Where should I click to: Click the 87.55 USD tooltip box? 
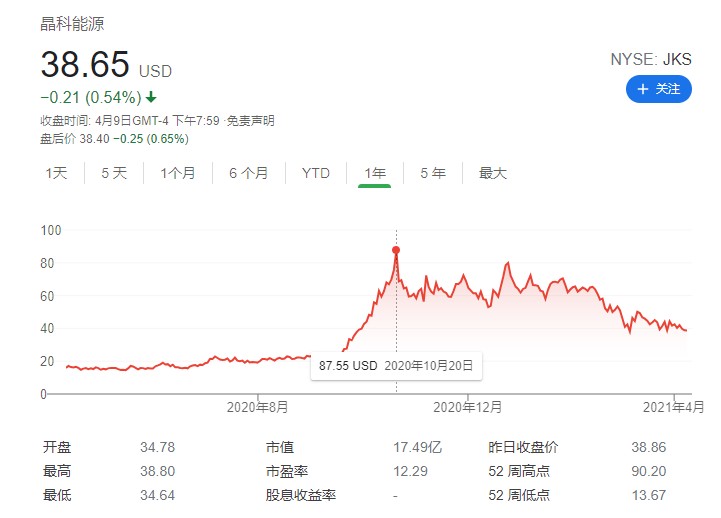coord(396,366)
